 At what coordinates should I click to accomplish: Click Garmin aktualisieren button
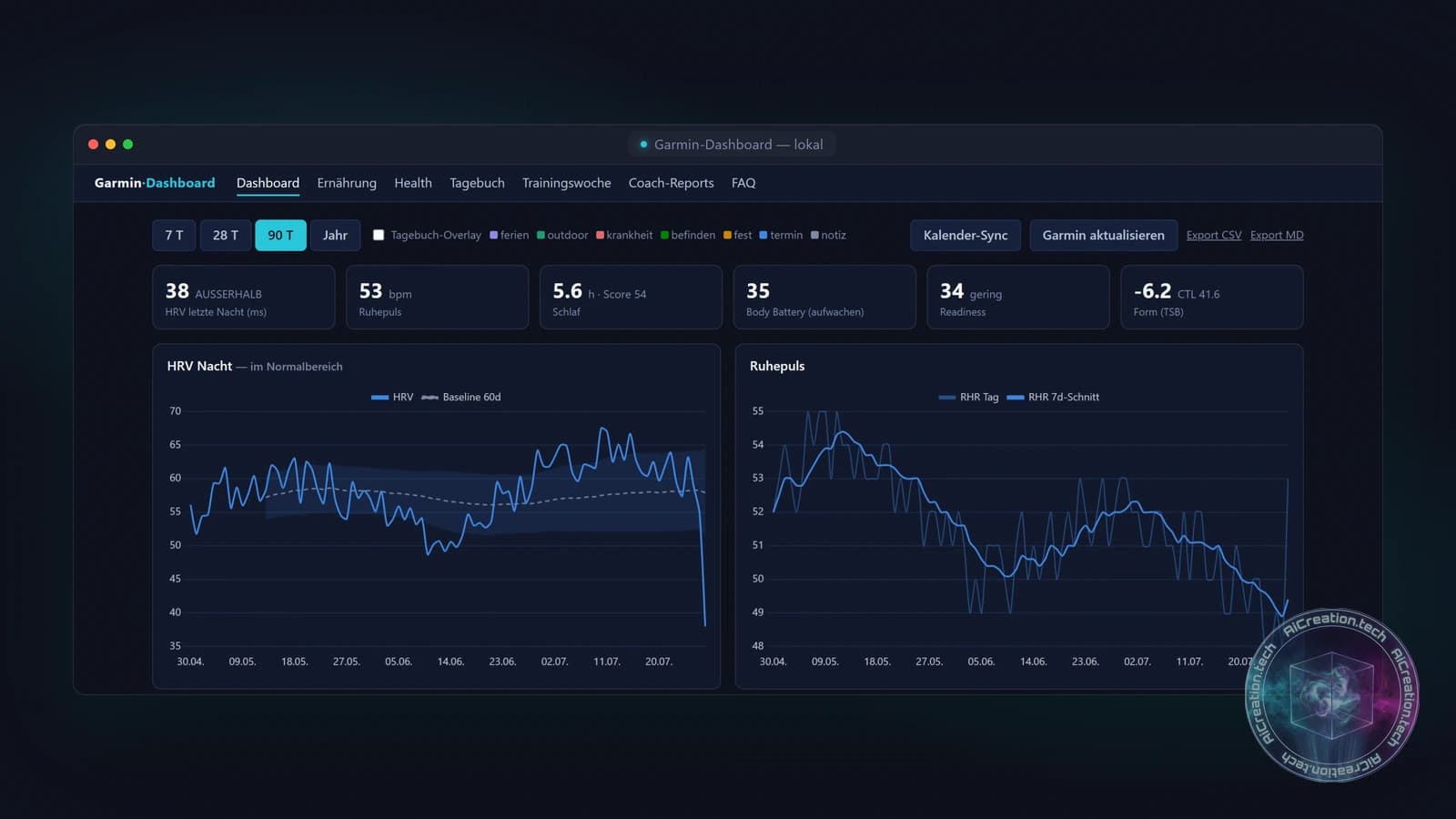[1103, 235]
